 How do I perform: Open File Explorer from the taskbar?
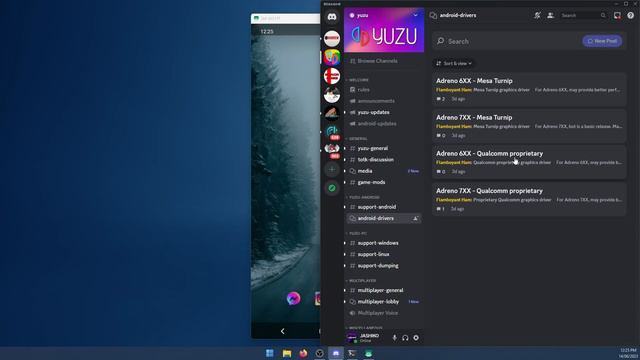click(x=287, y=353)
